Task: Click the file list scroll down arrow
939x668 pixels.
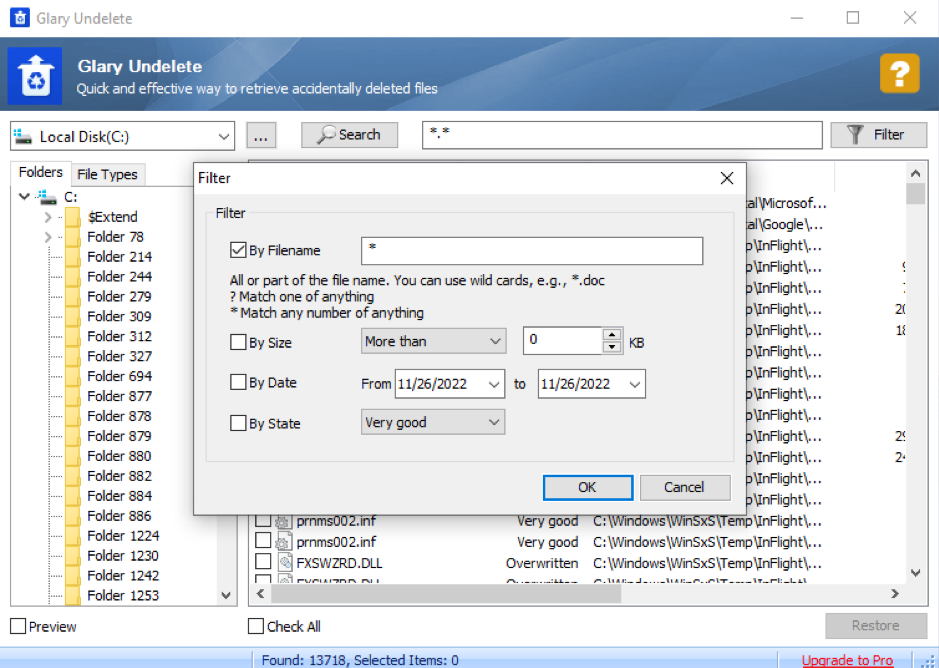Action: [x=916, y=573]
